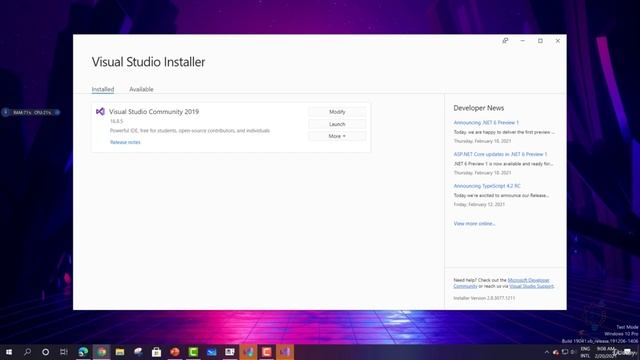Viewport: 640px width, 360px height.
Task: Click the Friday, February 12, 2021 date text
Action: click(x=479, y=204)
